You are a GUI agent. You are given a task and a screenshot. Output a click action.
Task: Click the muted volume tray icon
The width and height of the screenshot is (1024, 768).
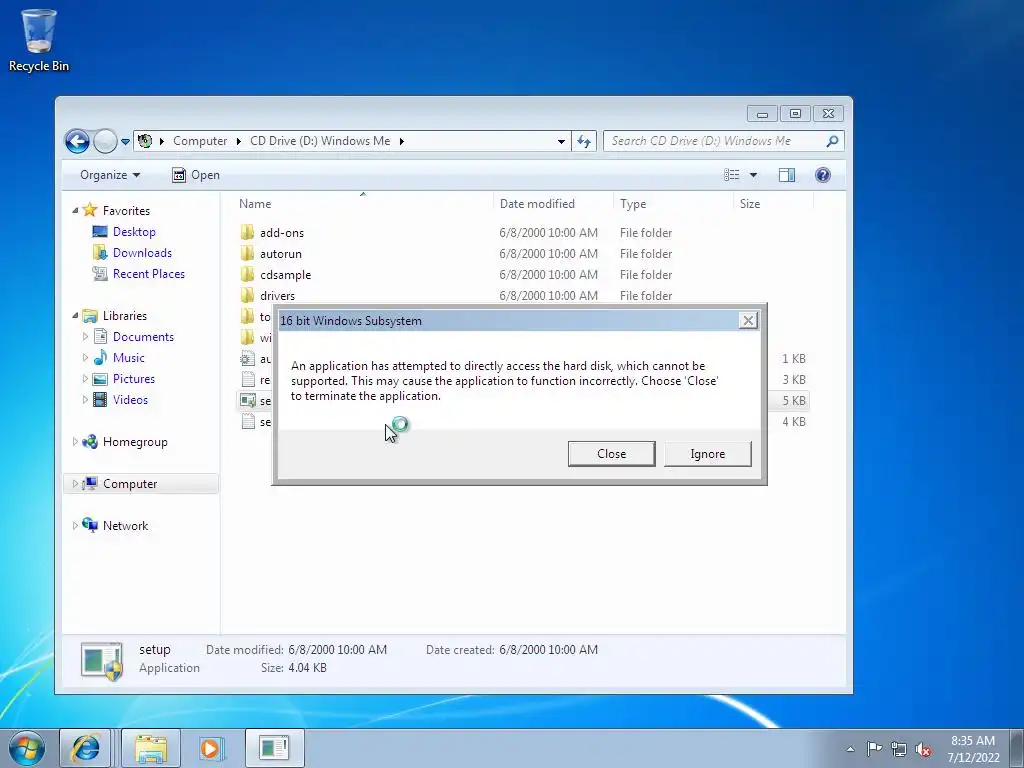click(x=923, y=749)
